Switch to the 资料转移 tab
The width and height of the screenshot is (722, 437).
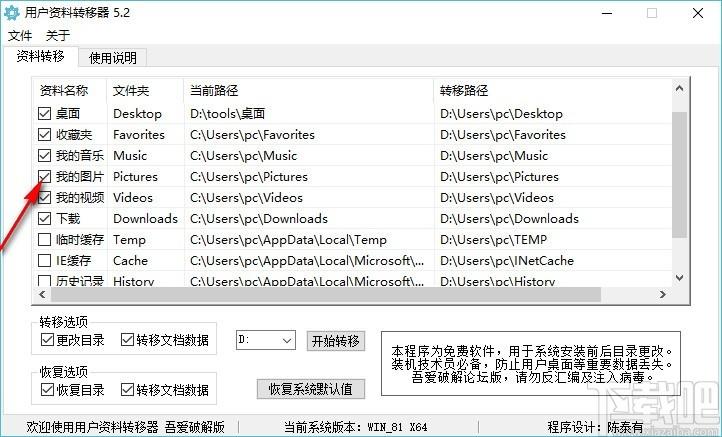41,57
